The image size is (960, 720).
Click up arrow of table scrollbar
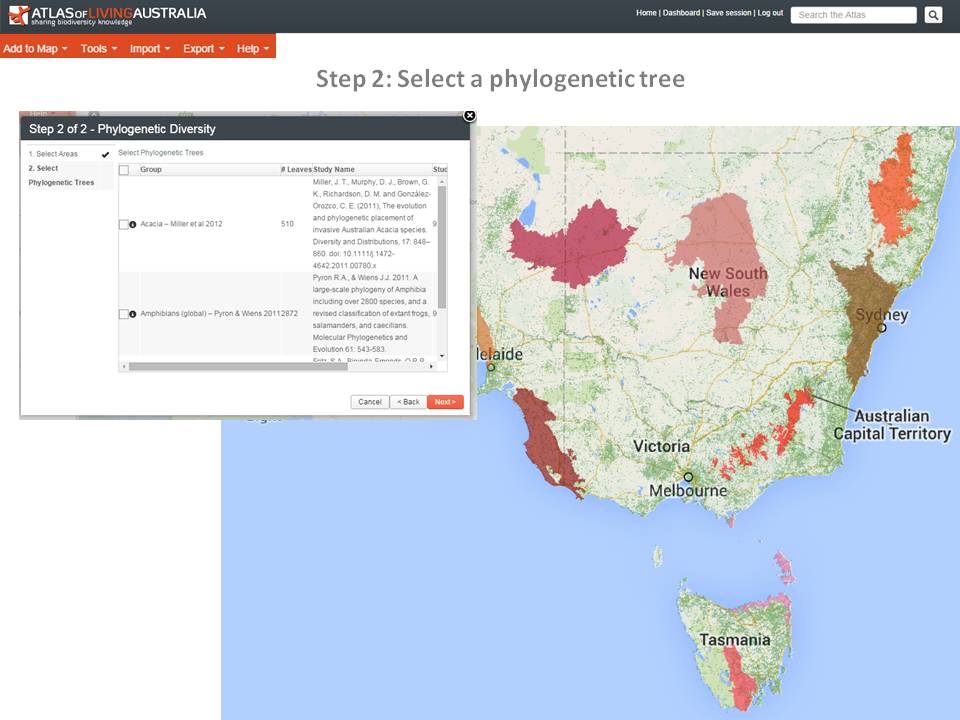tap(442, 181)
